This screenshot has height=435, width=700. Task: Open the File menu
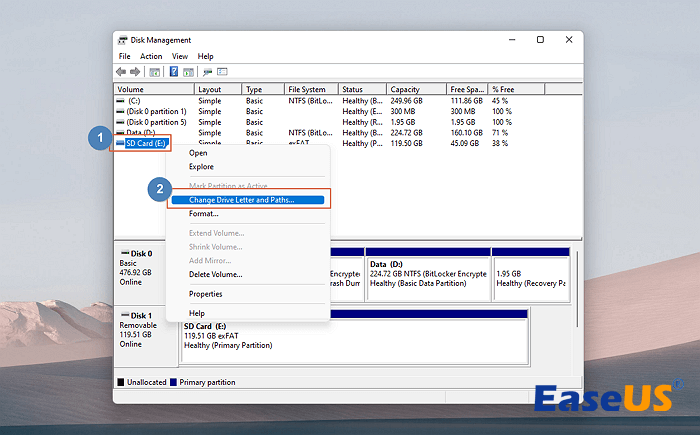124,56
